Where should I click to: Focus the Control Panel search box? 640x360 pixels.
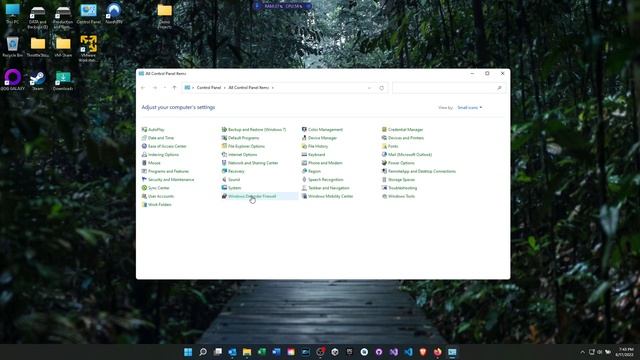(449, 88)
